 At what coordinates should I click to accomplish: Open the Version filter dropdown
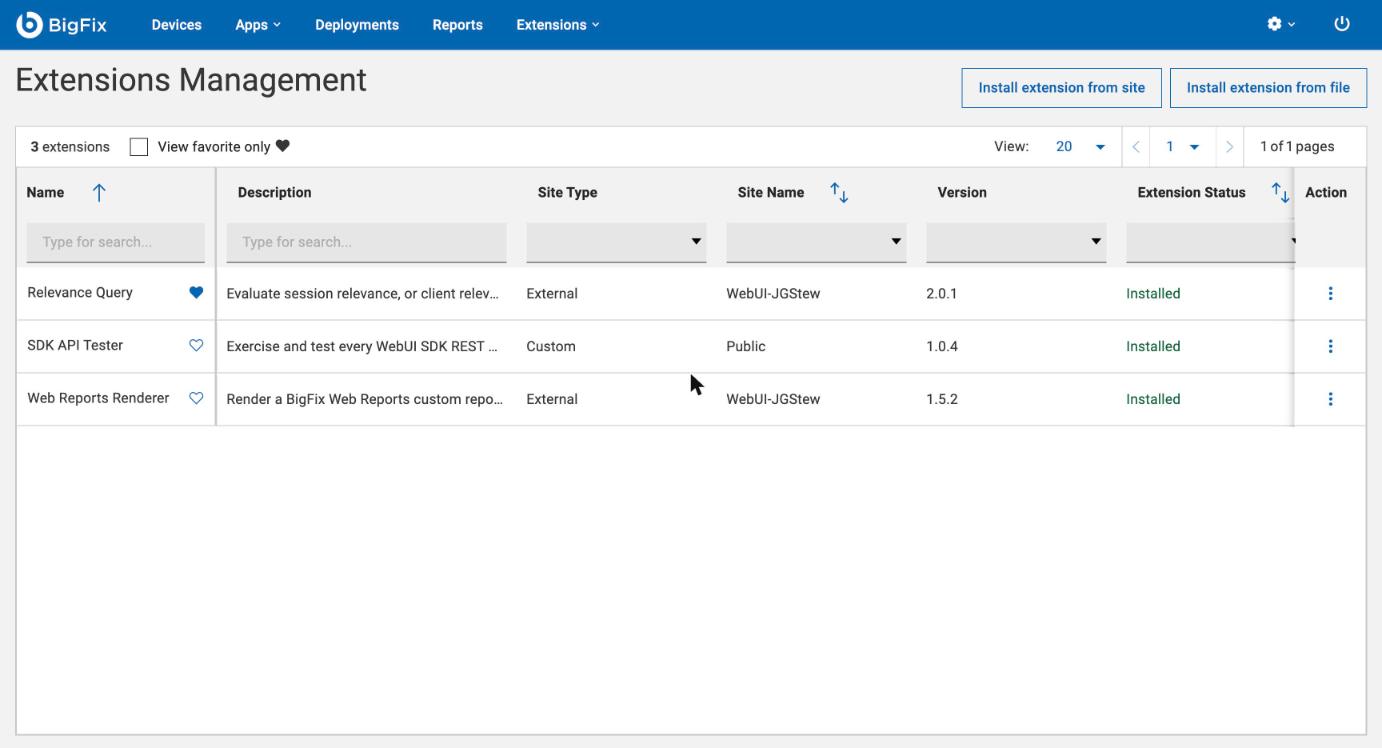[x=1016, y=242]
